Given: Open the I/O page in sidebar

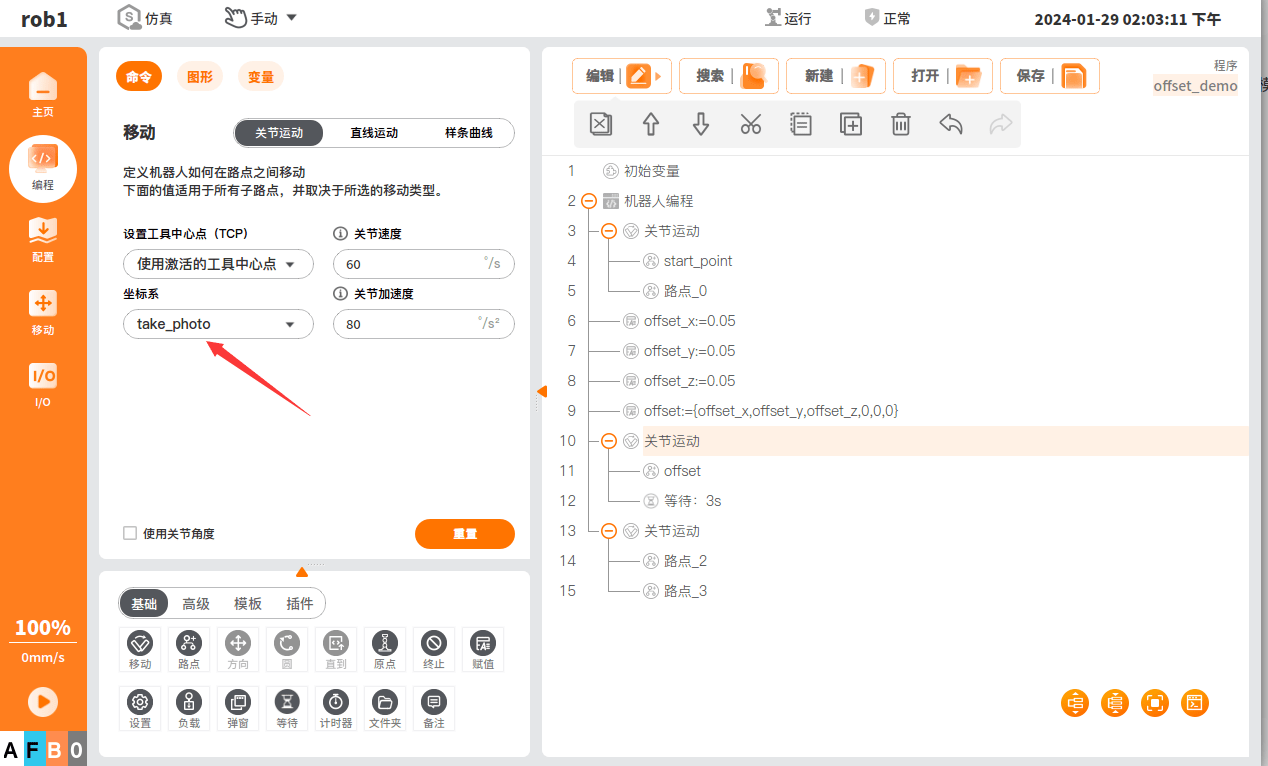Looking at the screenshot, I should click(43, 385).
